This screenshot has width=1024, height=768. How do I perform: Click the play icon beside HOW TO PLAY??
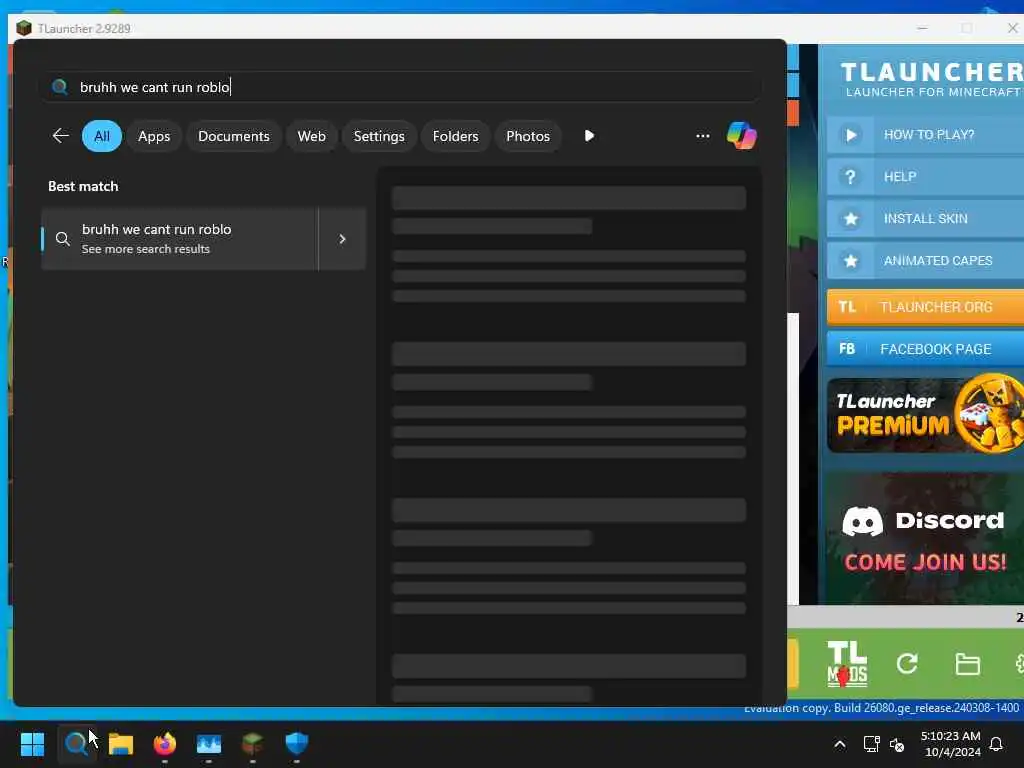click(850, 135)
